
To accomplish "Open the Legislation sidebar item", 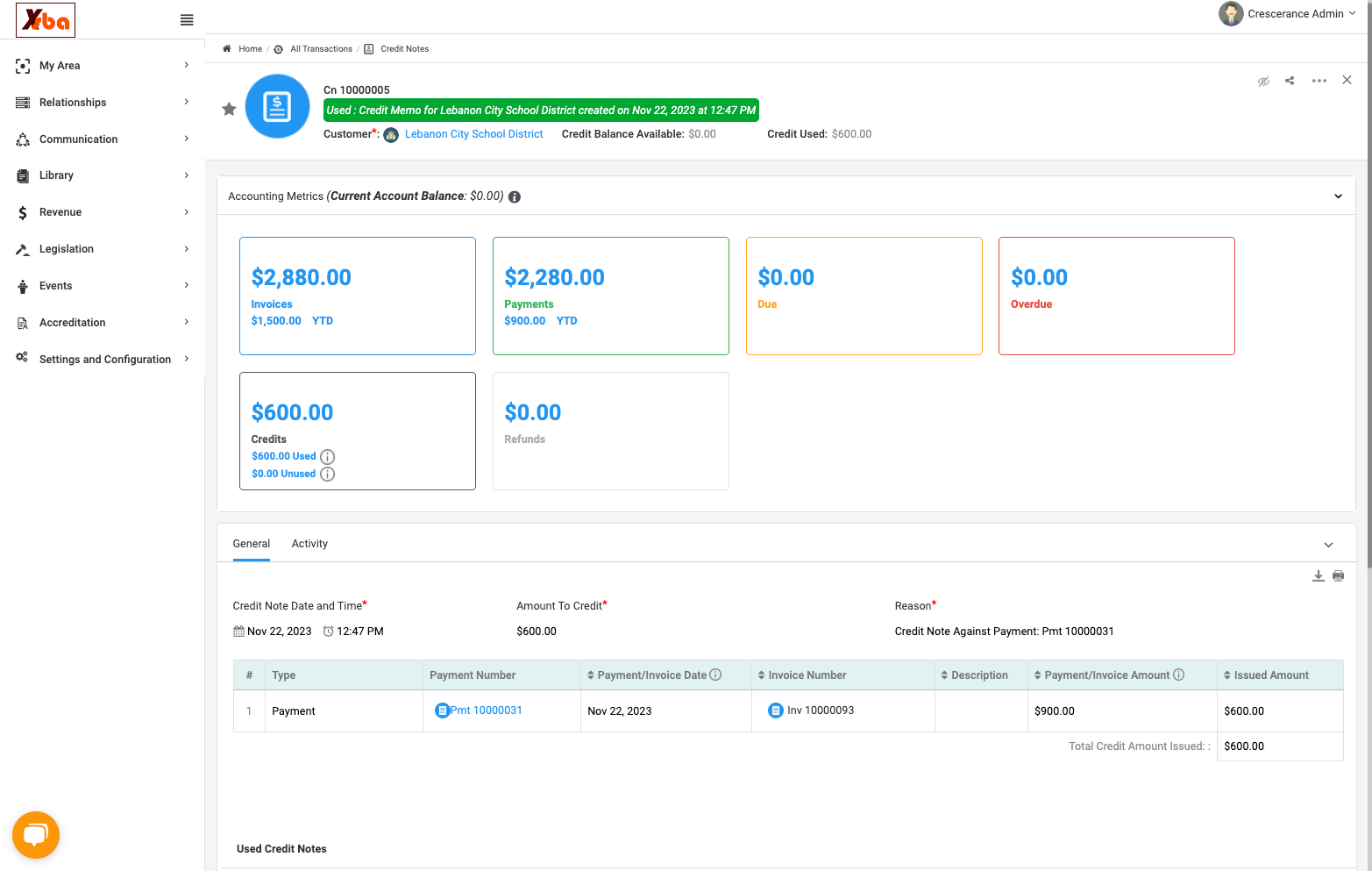I will 103,249.
